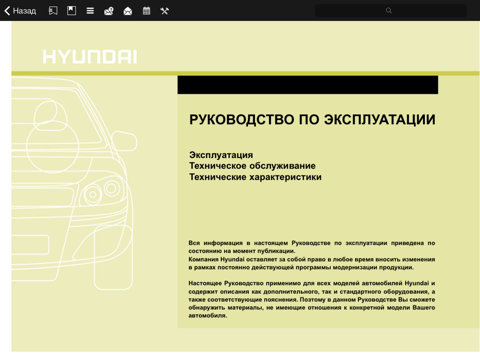480x360 pixels.
Task: Click the disclaimer paragraph about Компания Hyundai
Action: [x=312, y=263]
